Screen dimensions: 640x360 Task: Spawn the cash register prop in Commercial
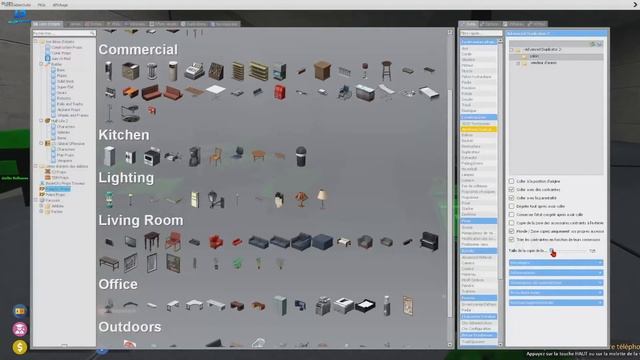pos(194,71)
